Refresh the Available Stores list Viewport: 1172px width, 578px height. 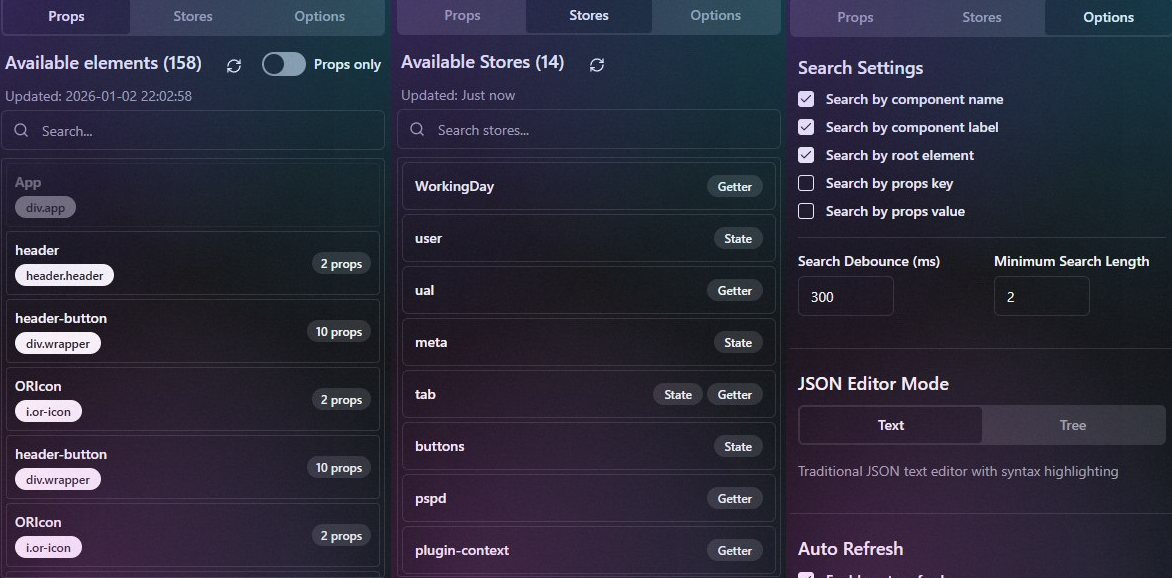tap(596, 65)
